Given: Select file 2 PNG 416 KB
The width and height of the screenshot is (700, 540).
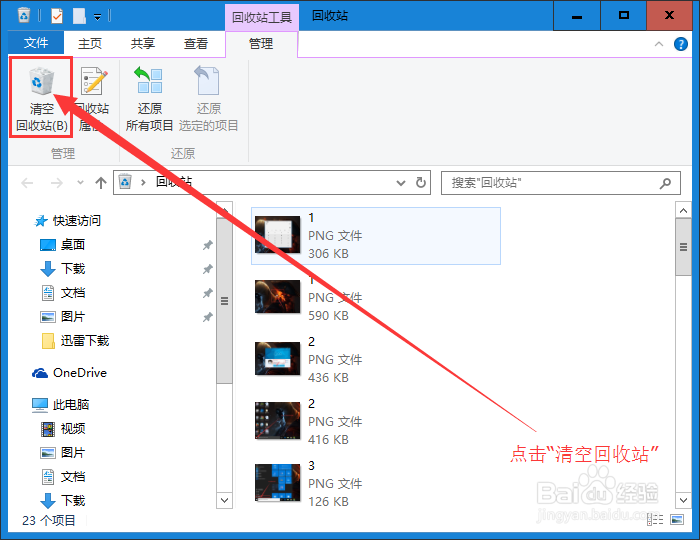Looking at the screenshot, I should click(376, 422).
